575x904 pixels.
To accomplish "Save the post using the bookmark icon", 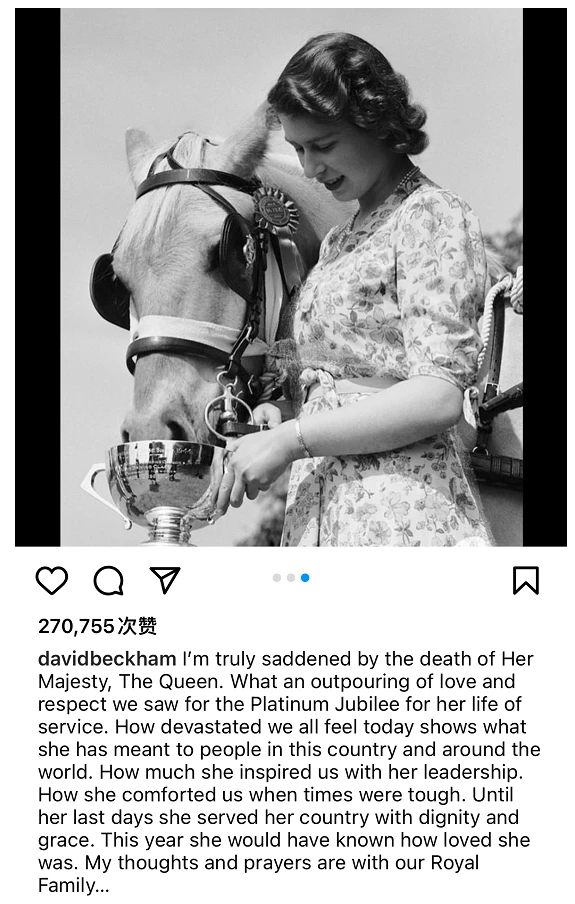I will (526, 580).
